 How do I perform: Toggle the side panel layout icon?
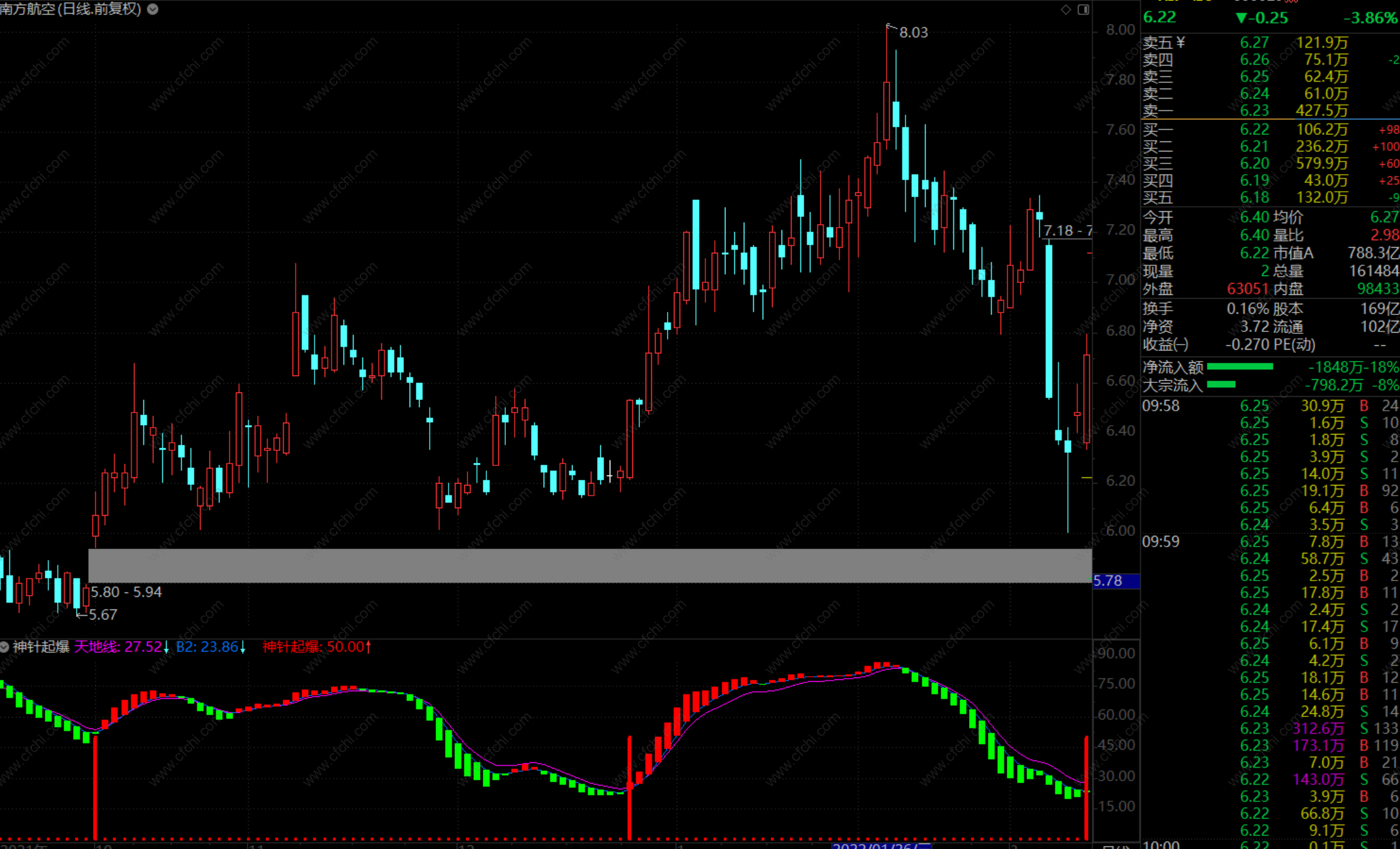pos(1083,9)
